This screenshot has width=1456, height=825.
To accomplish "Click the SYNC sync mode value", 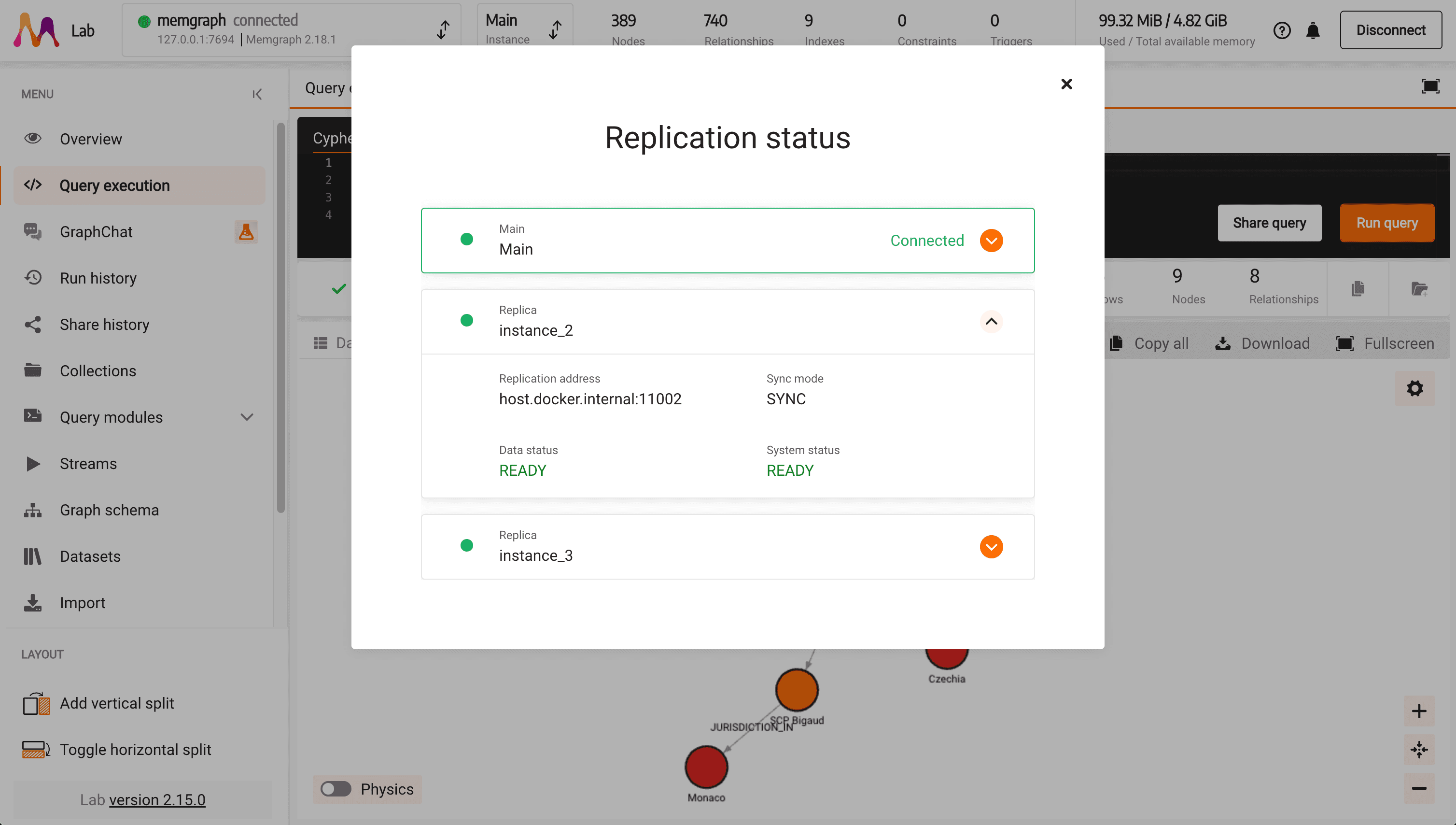I will [x=785, y=399].
